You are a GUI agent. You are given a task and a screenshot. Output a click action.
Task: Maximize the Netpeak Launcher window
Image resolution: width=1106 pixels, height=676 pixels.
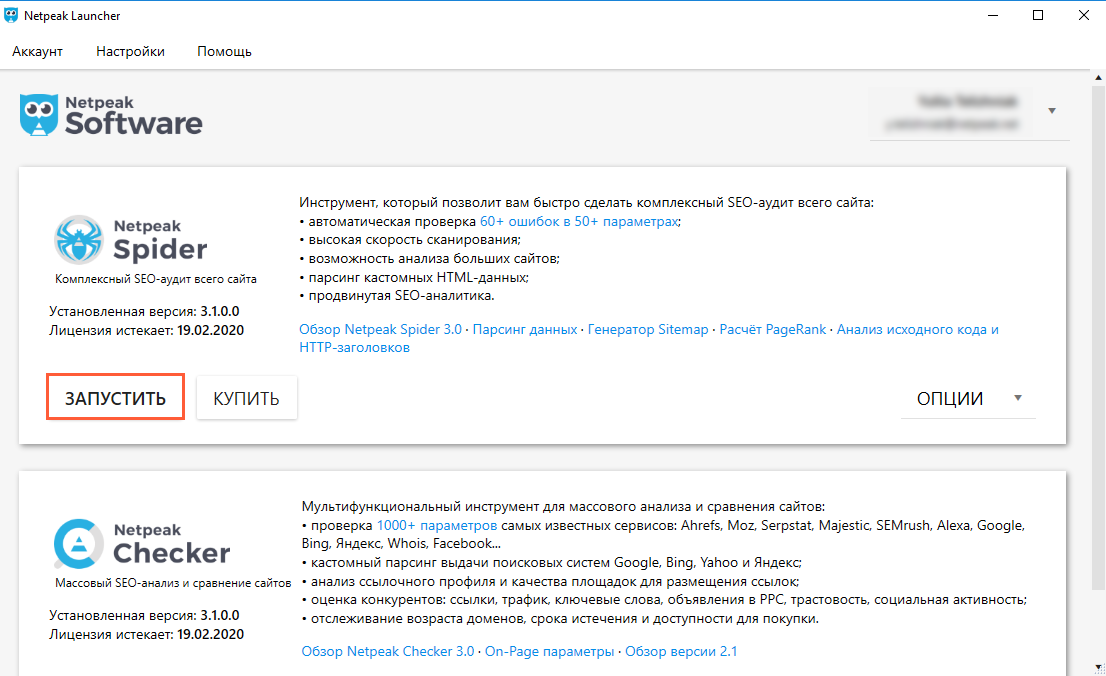pyautogui.click(x=1038, y=15)
